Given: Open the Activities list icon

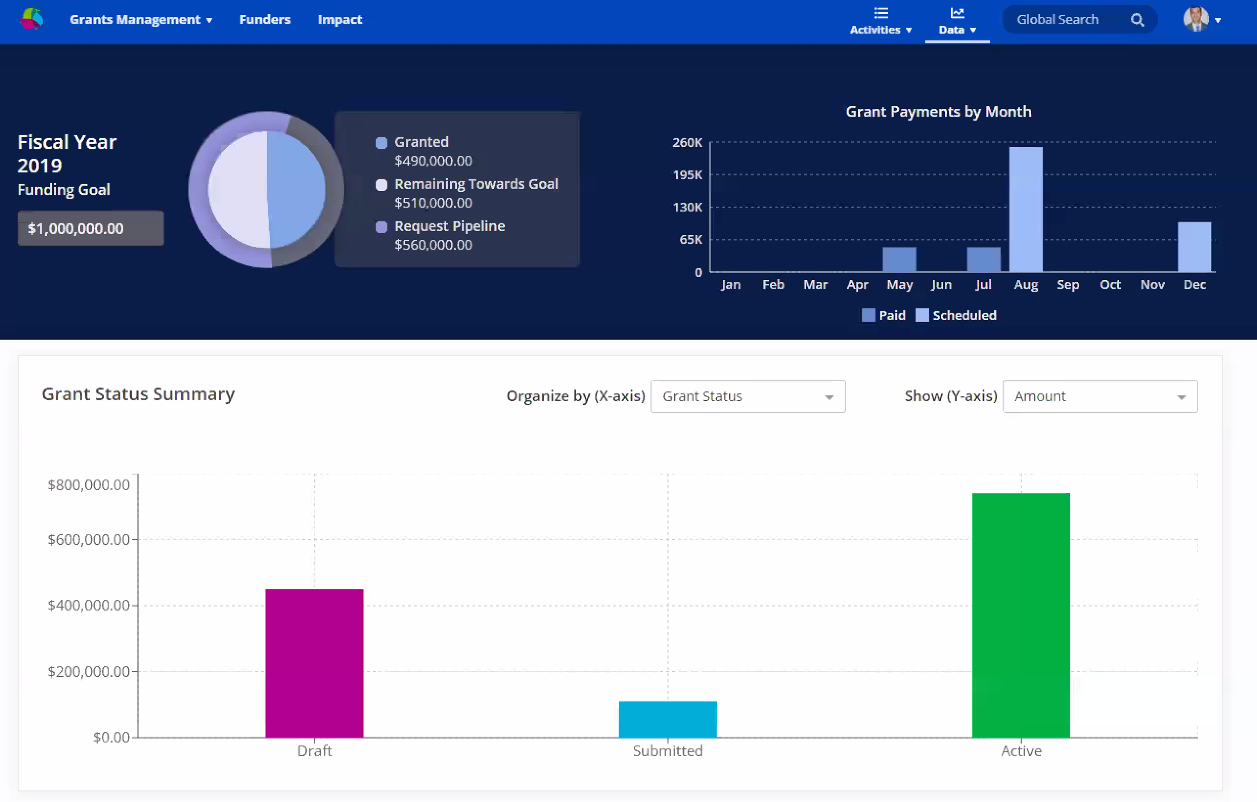Looking at the screenshot, I should pos(880,13).
